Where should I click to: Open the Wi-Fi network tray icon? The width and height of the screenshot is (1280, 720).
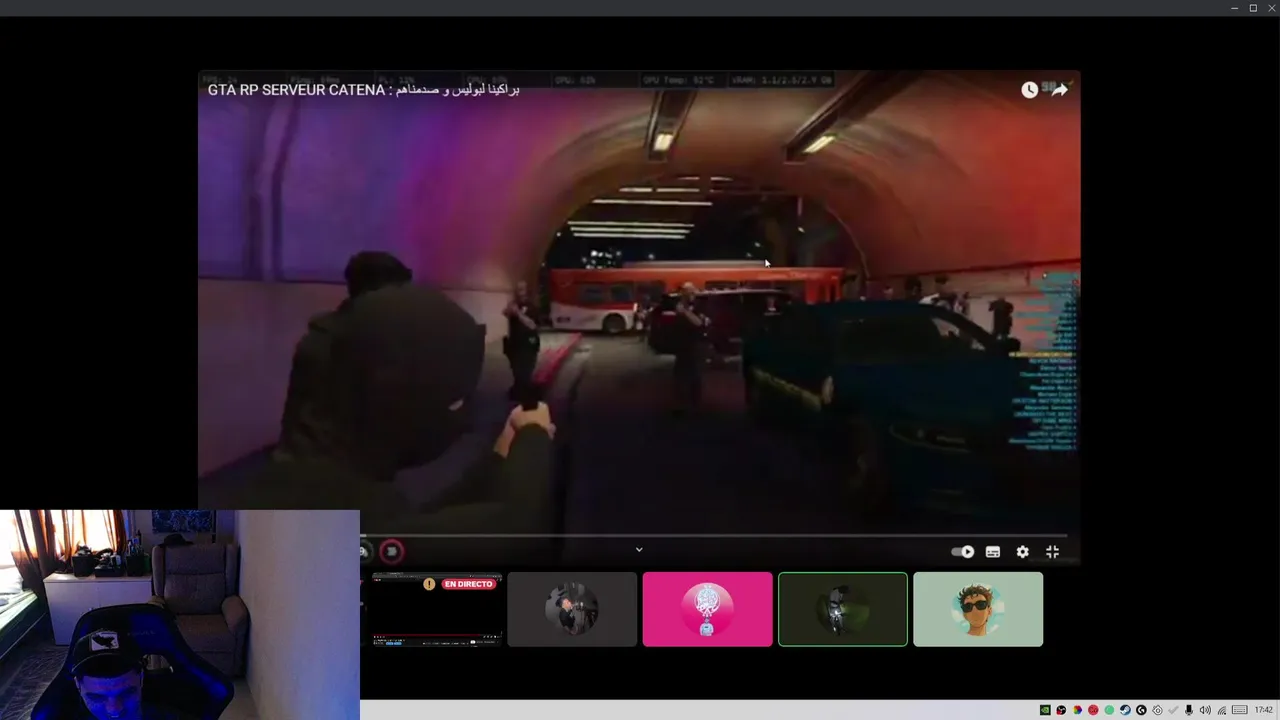pos(1222,710)
